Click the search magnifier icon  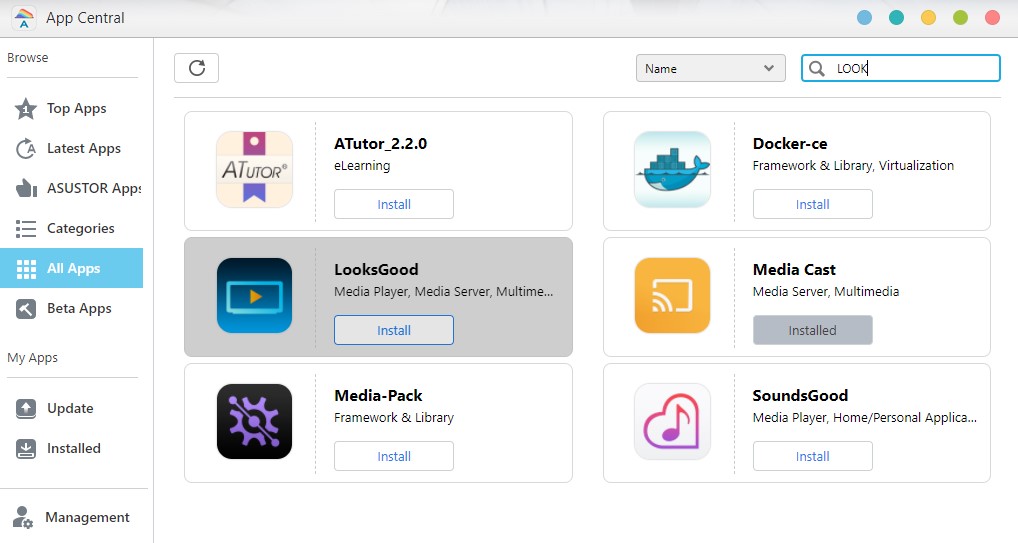pos(817,68)
